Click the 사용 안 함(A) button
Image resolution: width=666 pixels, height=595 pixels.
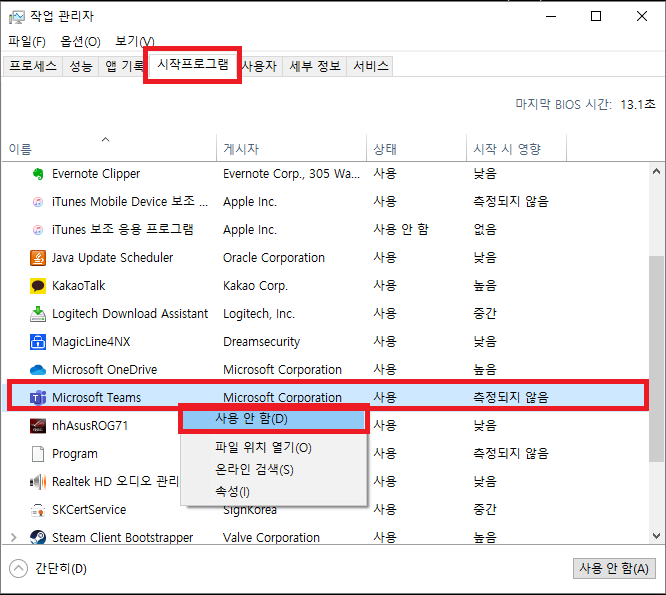pos(614,569)
